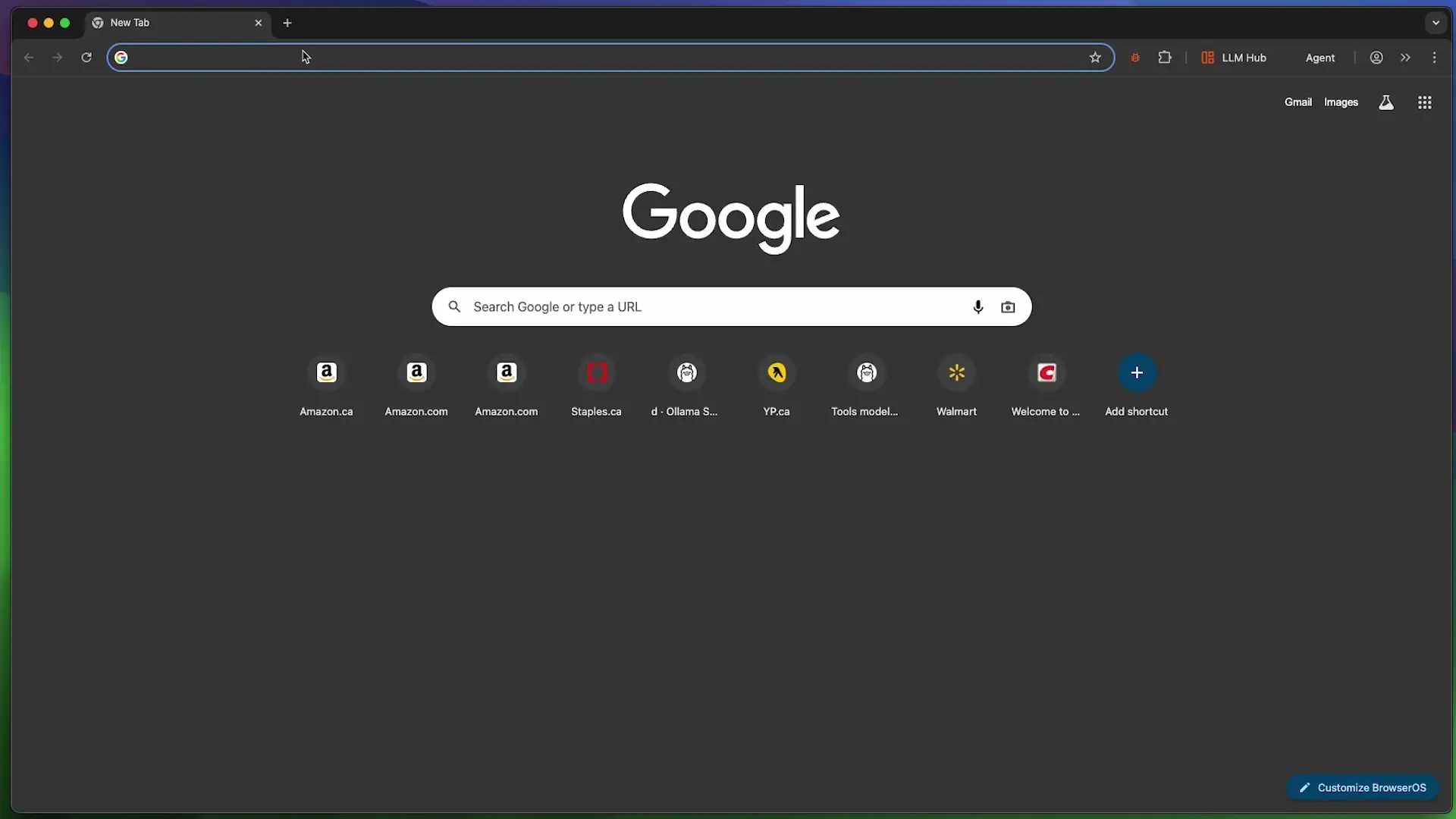Open the red bug extension icon

tap(1135, 58)
